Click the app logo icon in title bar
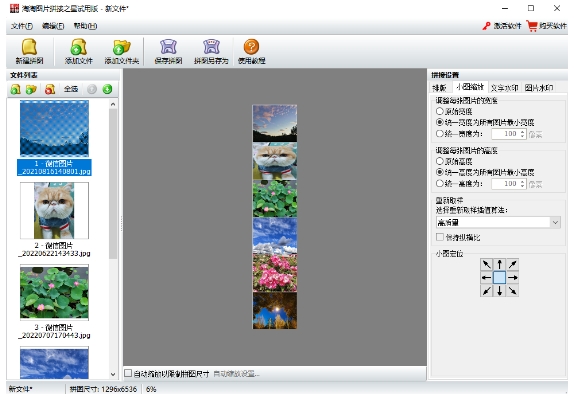Screen dimensions: 574x397 pyautogui.click(x=14, y=8)
